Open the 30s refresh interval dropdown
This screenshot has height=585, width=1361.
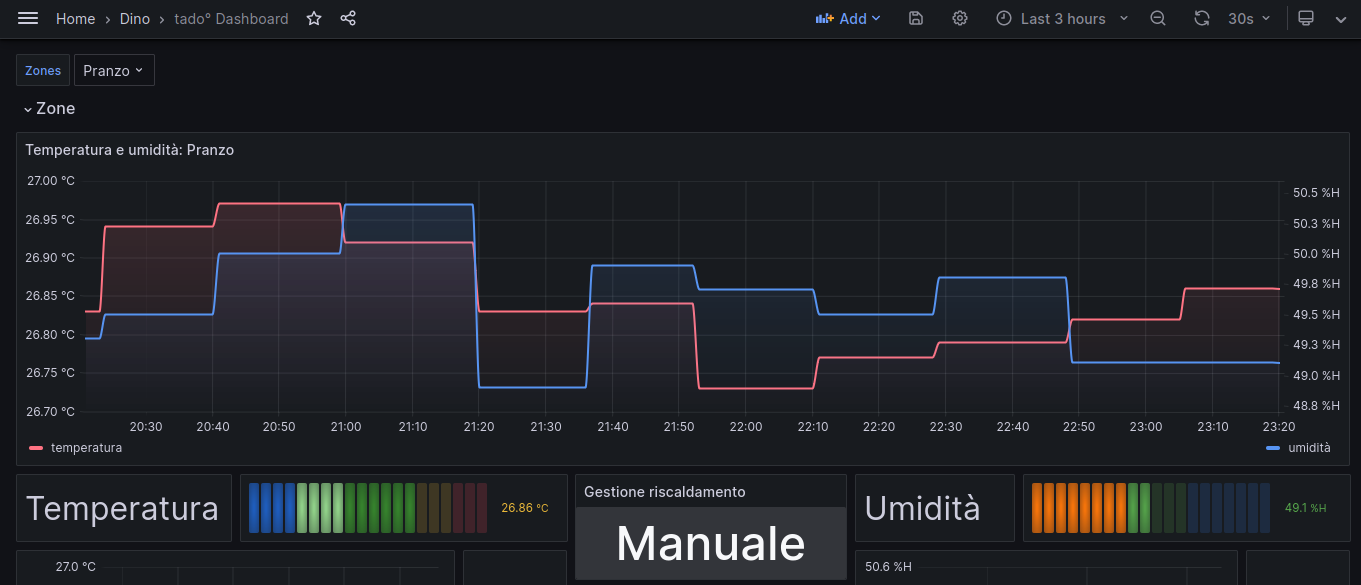tap(1249, 19)
